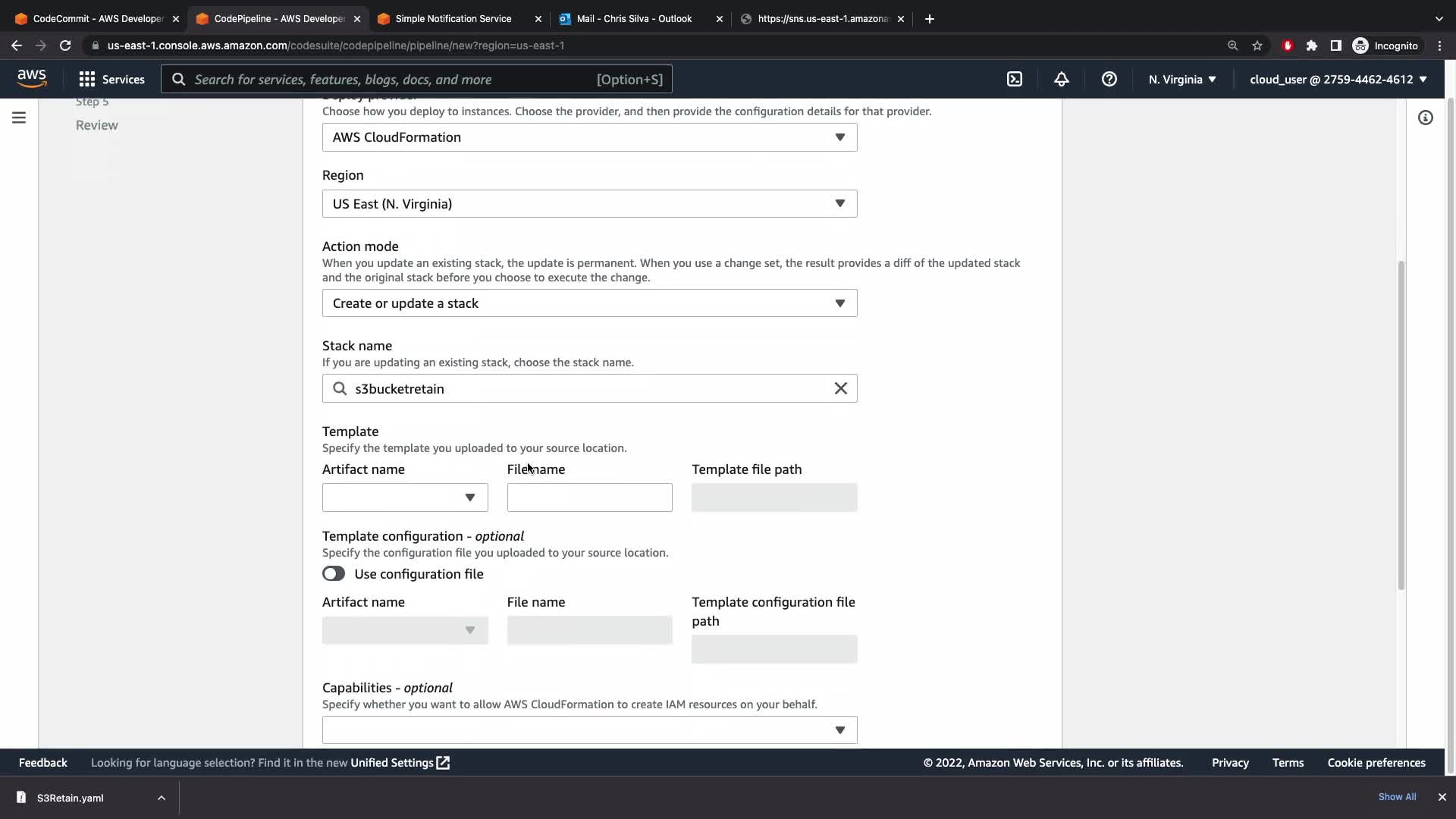Screen dimensions: 1456x819
Task: Expand the left hamburger navigation menu
Action: (x=19, y=118)
